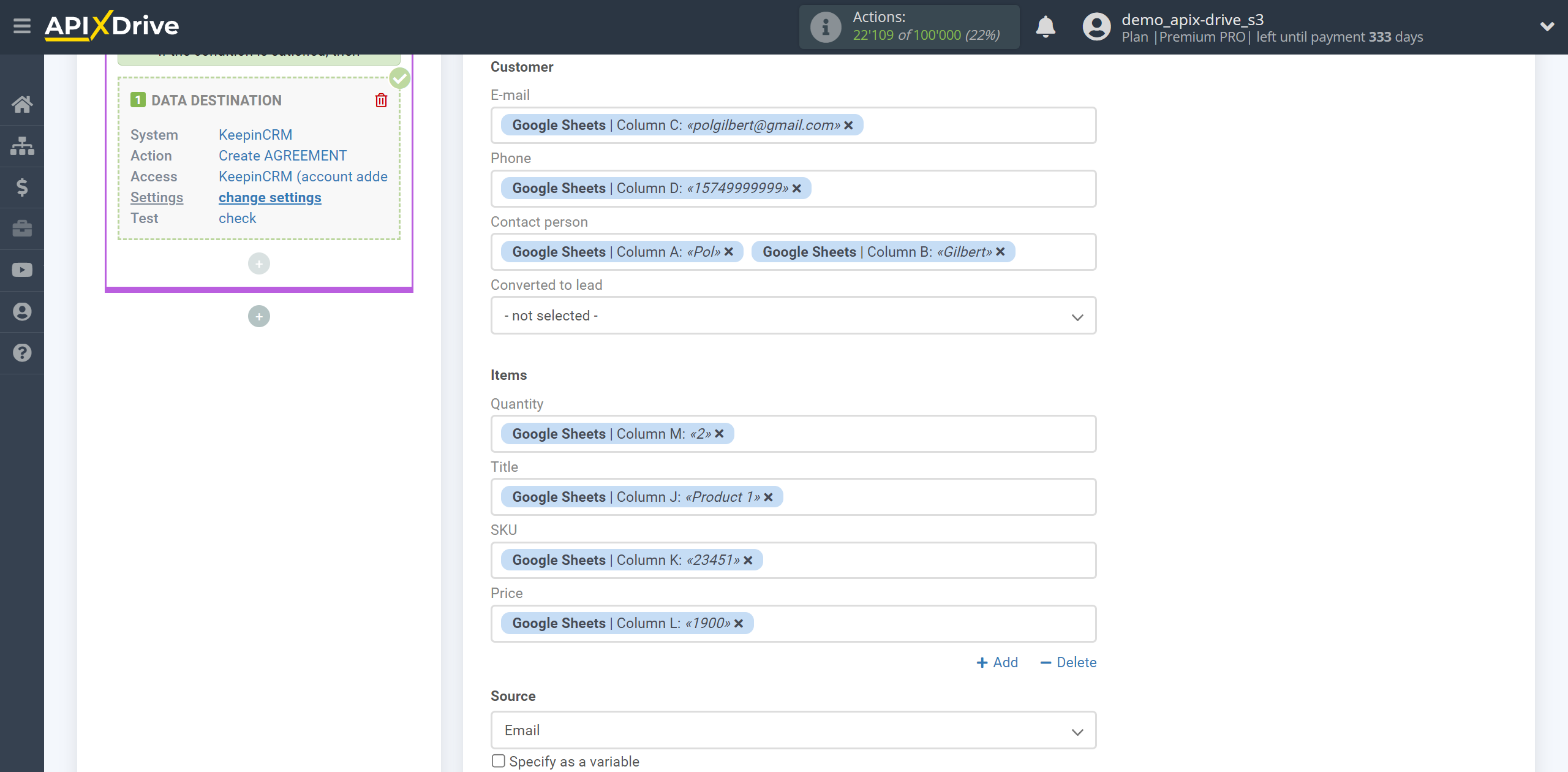Open the actions info icon

(x=825, y=27)
